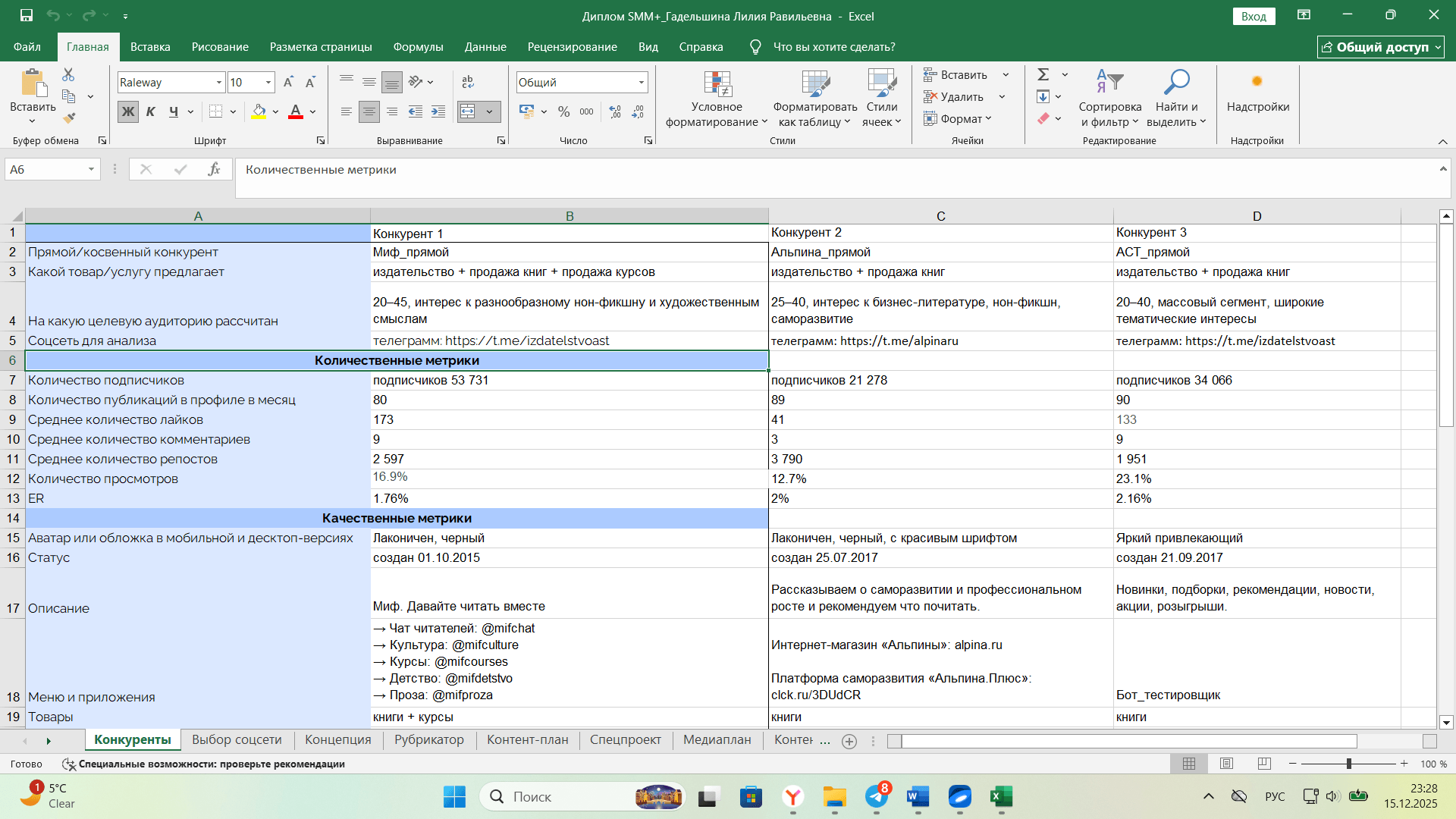Click the Percent Style icon
This screenshot has height=819, width=1456.
(563, 111)
